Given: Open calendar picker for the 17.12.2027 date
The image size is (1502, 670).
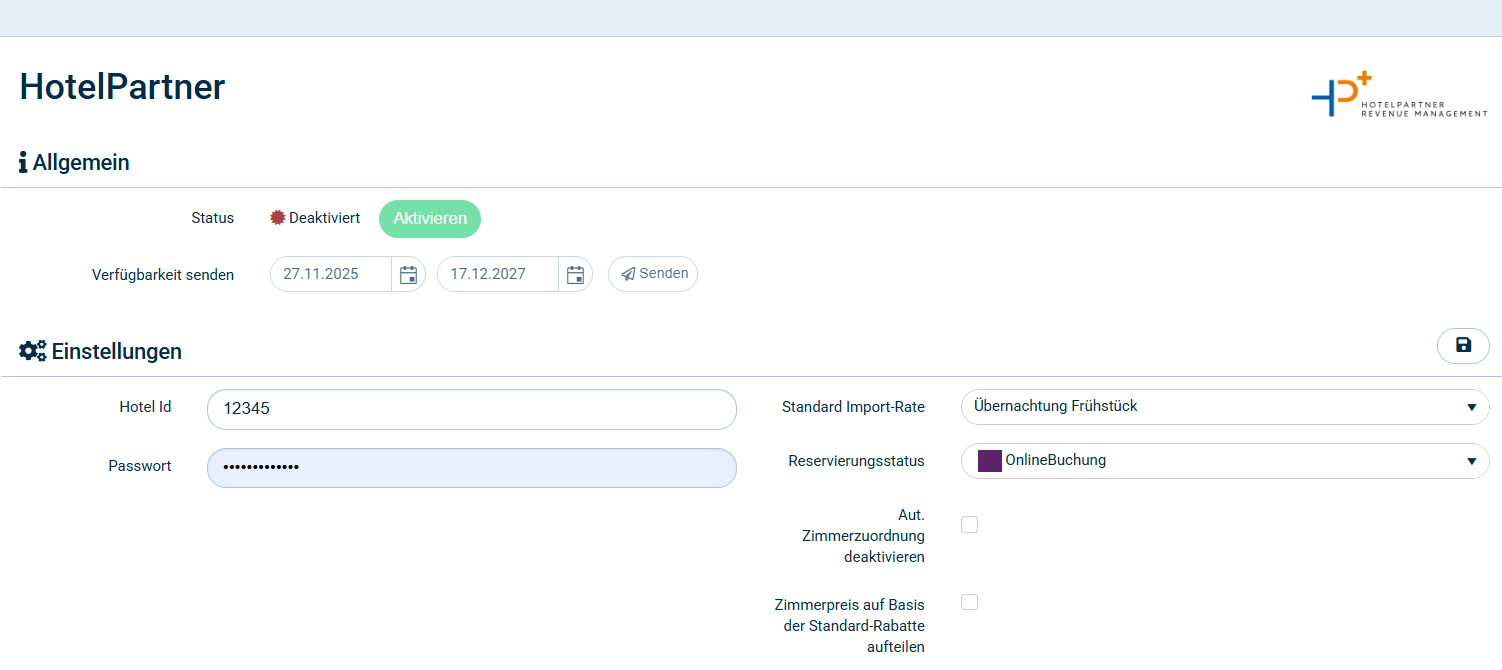Looking at the screenshot, I should [575, 275].
